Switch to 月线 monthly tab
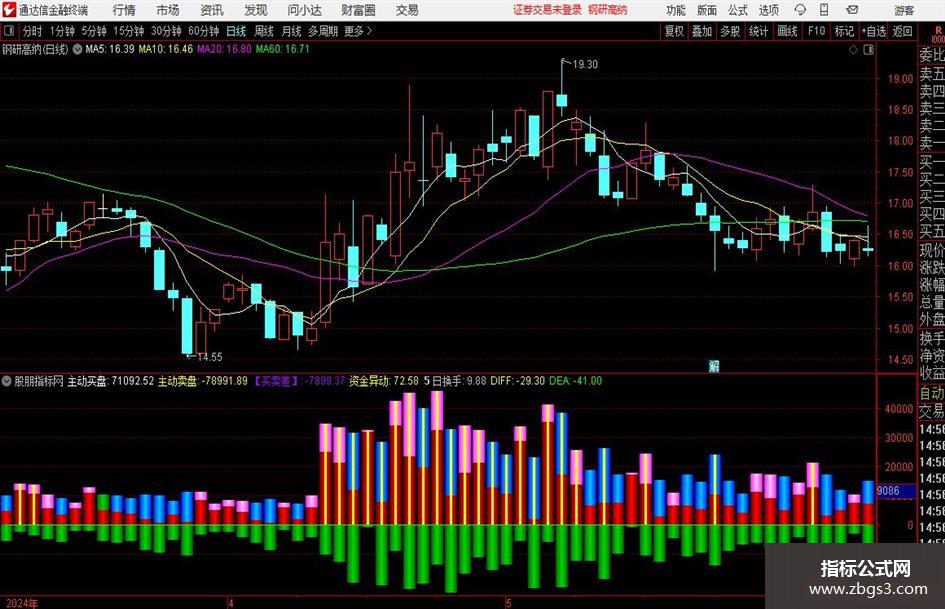 click(x=292, y=31)
